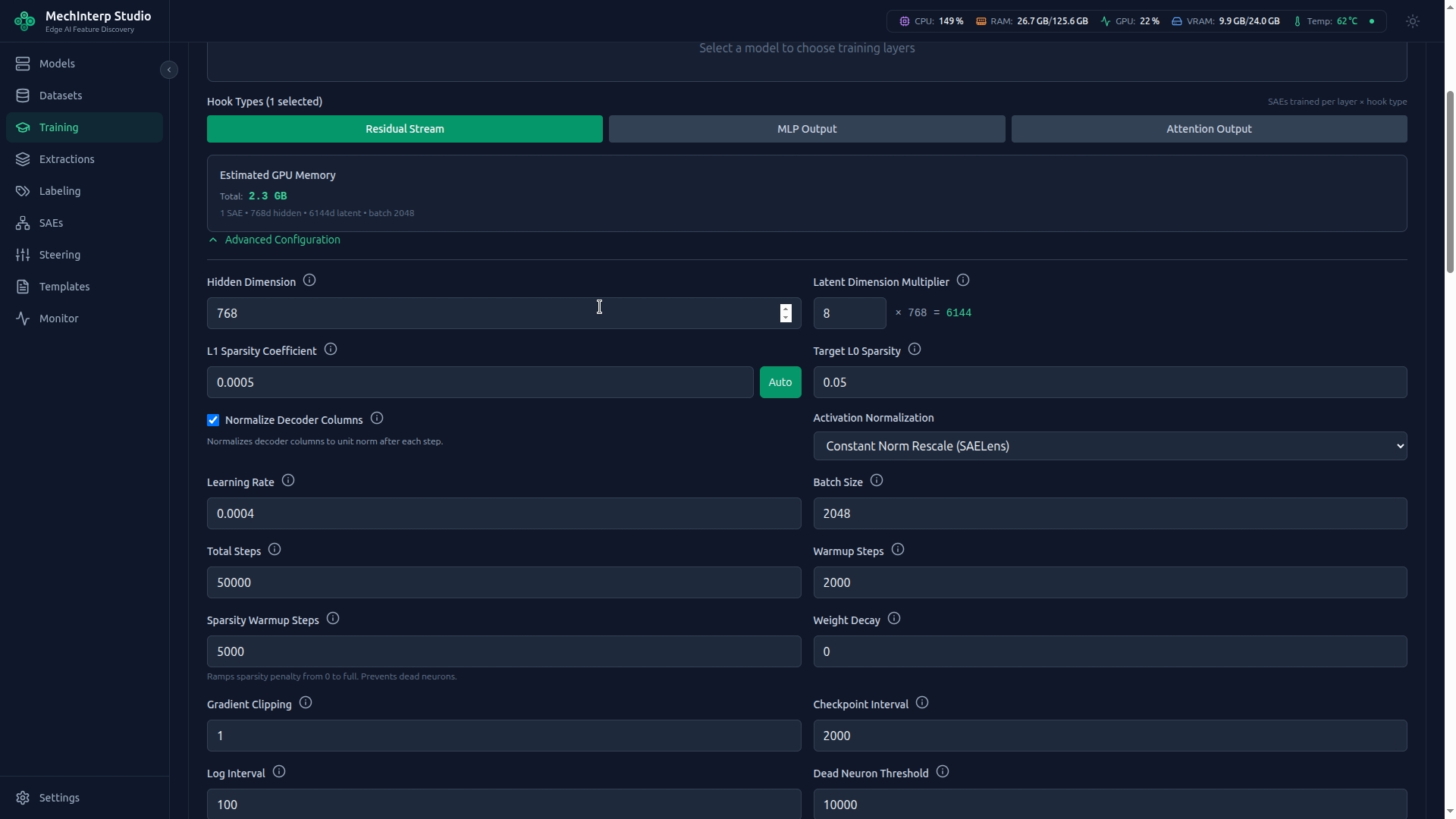Click the Auto button for L1 coefficient
This screenshot has width=1456, height=819.
point(780,382)
